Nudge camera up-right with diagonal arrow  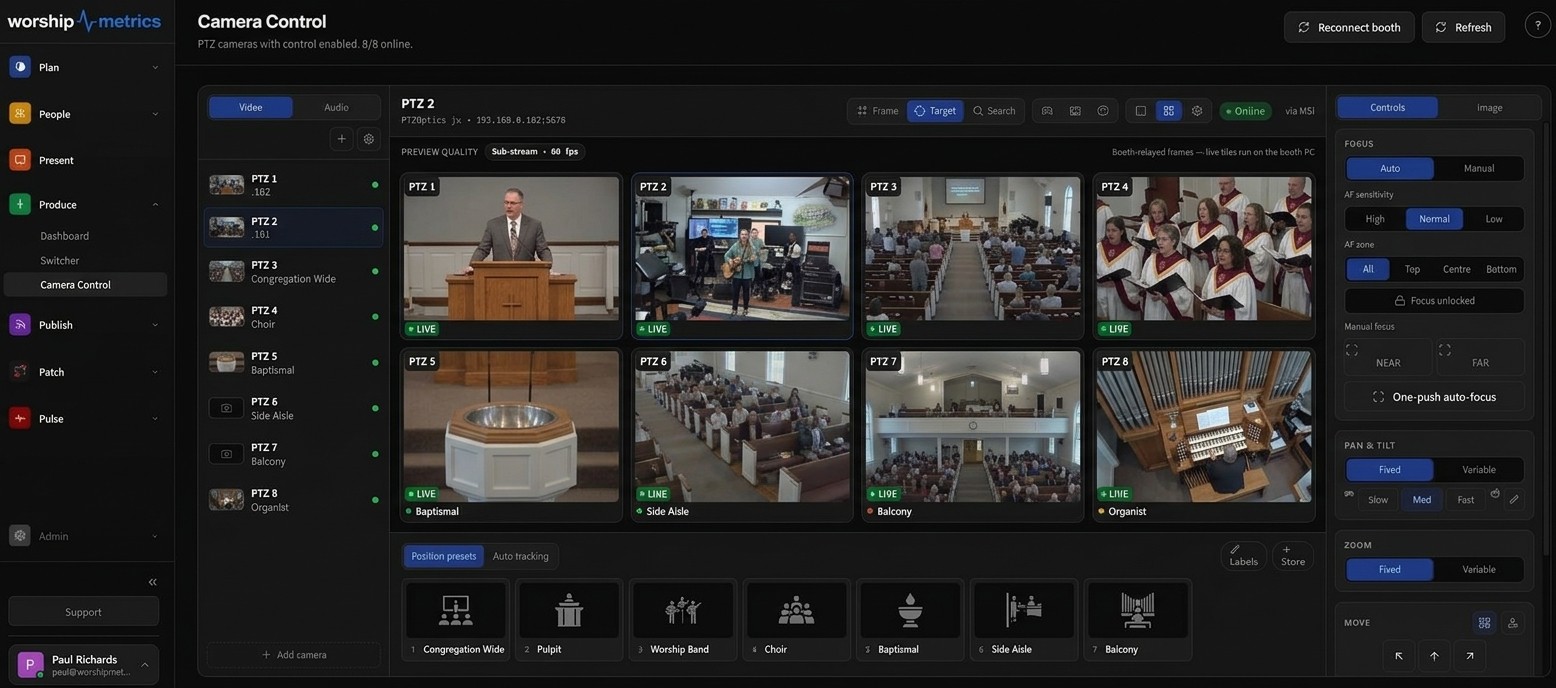1470,656
